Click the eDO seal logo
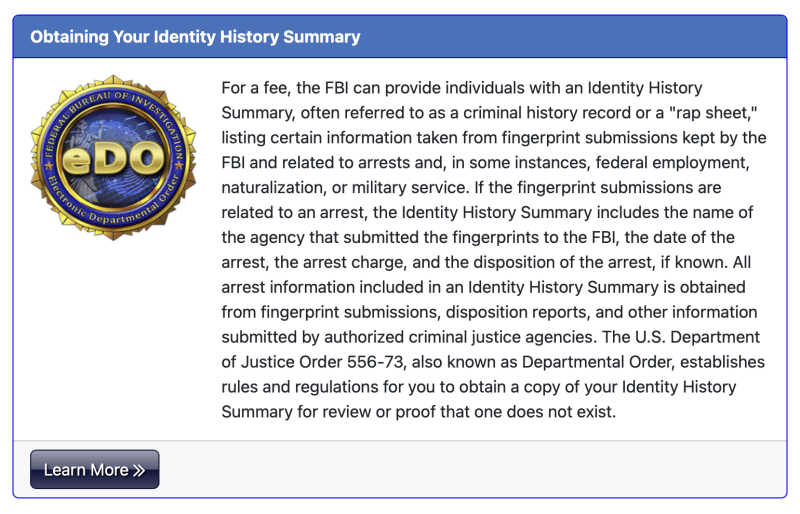 tap(113, 158)
